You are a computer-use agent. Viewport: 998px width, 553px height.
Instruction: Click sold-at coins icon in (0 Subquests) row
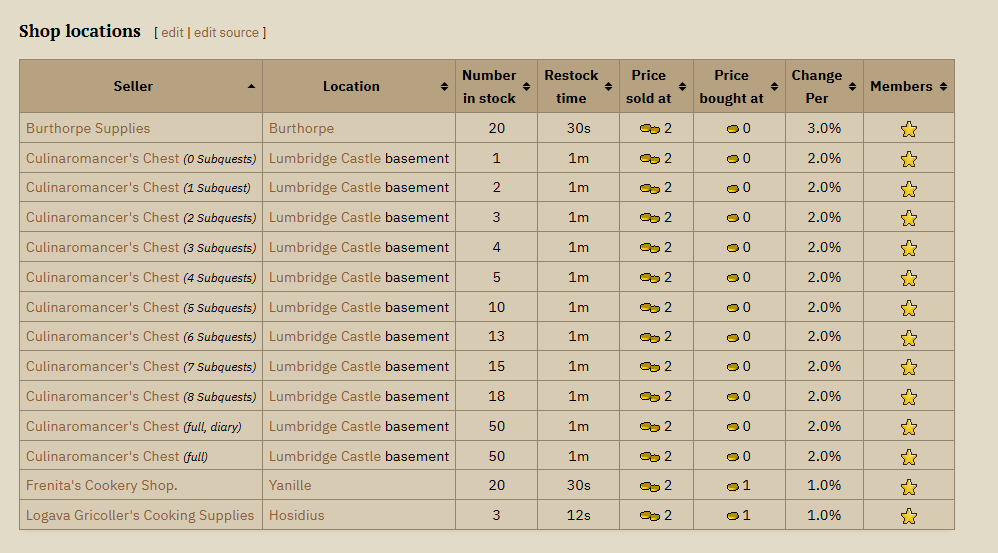[650, 159]
